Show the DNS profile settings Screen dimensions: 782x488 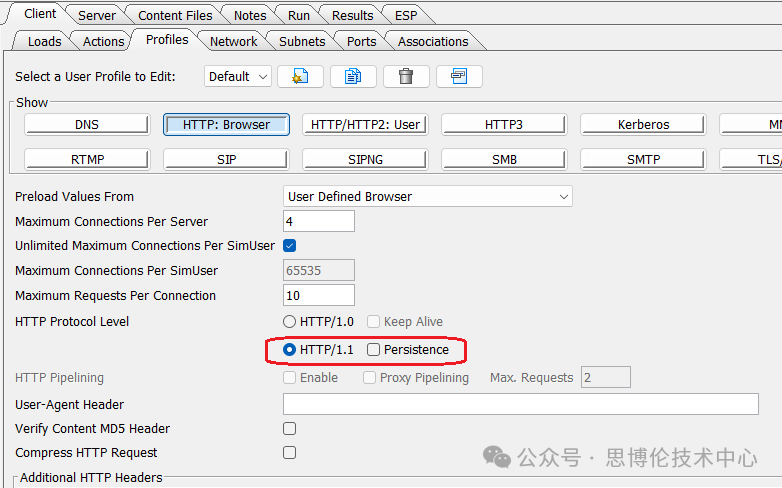point(87,125)
